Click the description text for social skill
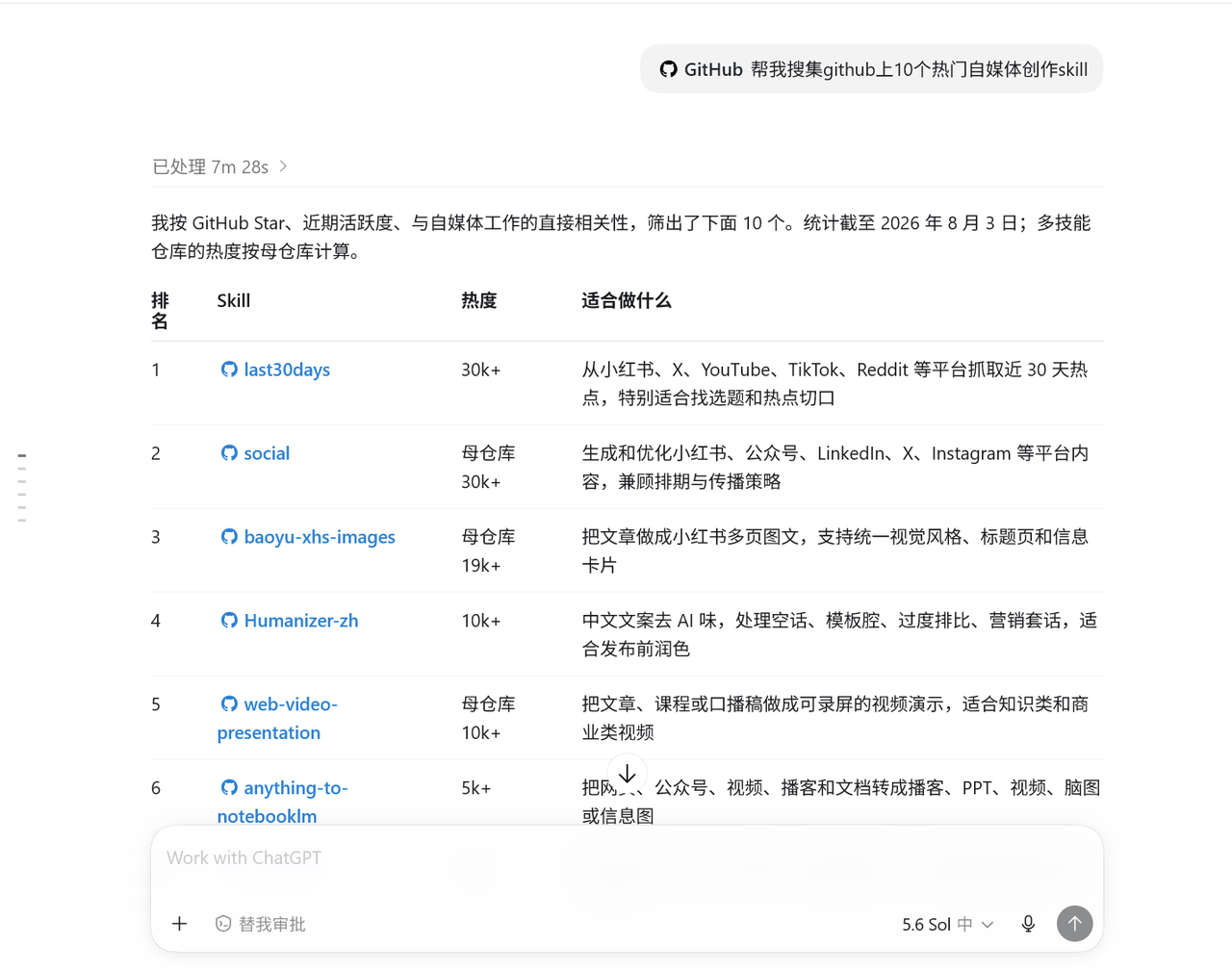1232x971 pixels. click(x=835, y=467)
